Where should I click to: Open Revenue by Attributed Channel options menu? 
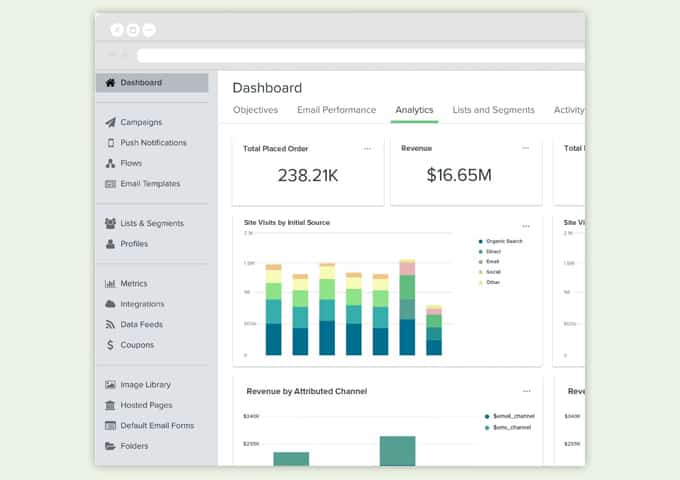(526, 391)
